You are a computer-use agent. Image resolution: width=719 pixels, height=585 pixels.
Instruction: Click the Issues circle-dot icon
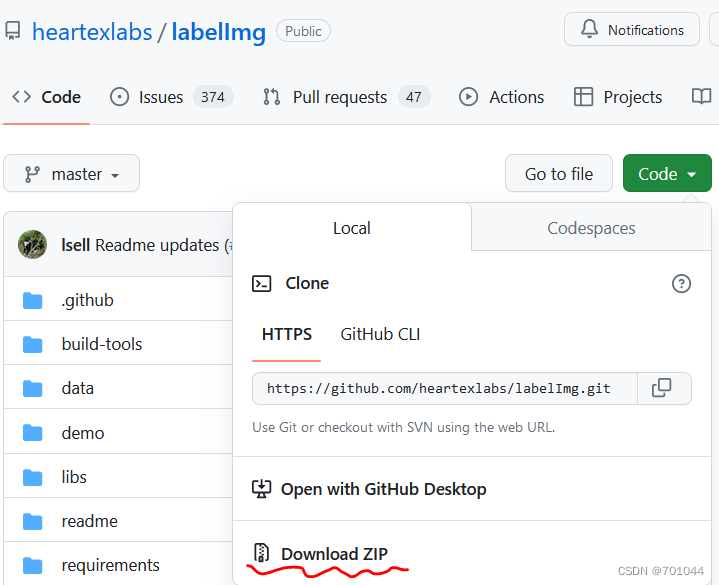click(119, 97)
